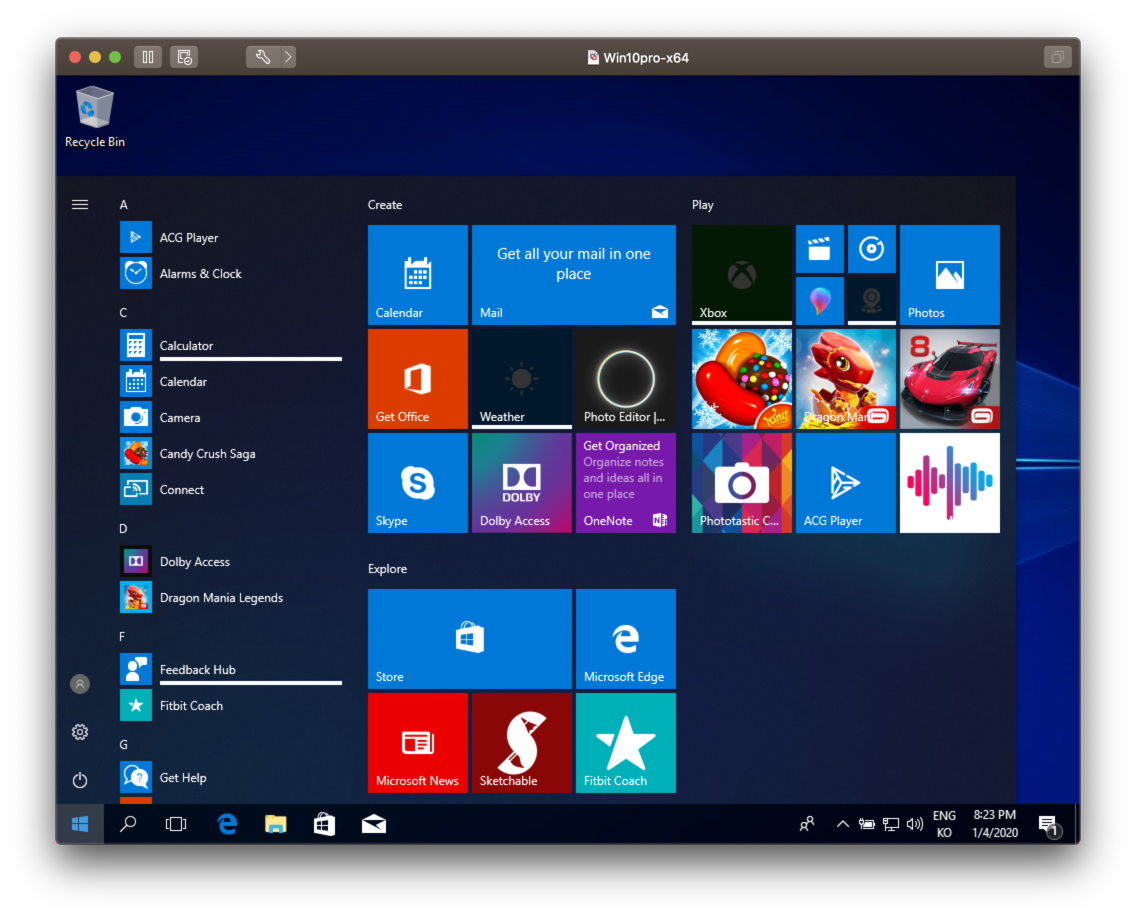Open the Photo Editor tile
This screenshot has width=1136, height=918.
point(625,378)
